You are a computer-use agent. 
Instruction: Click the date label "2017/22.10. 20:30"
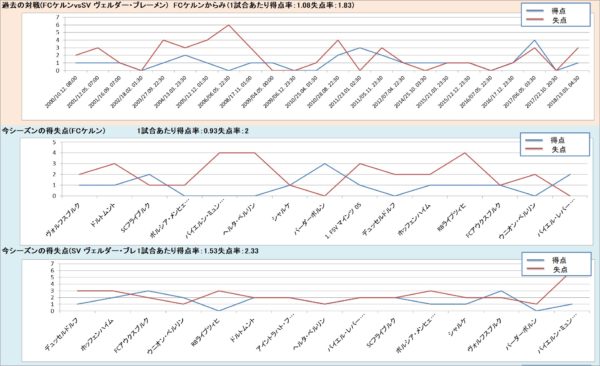[541, 92]
